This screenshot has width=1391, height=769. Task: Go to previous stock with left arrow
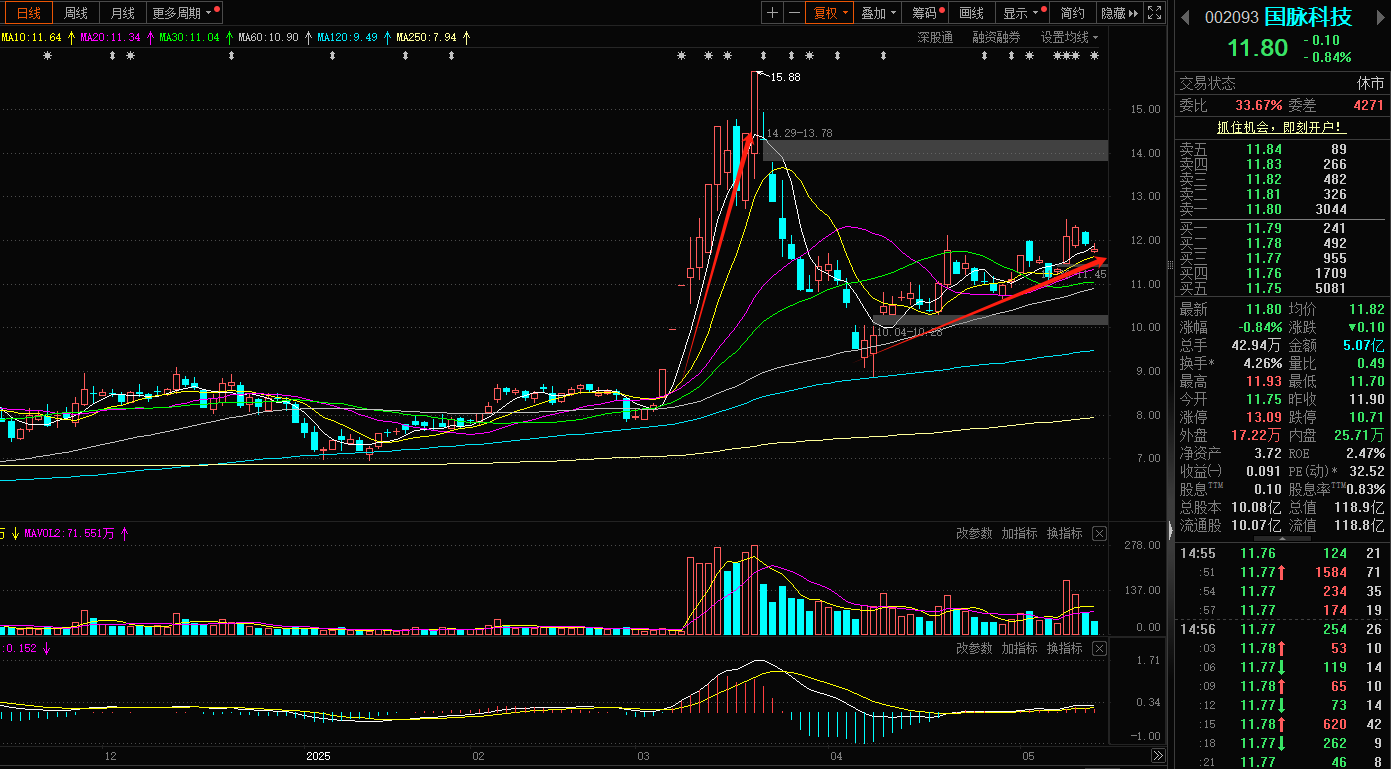click(x=1186, y=17)
